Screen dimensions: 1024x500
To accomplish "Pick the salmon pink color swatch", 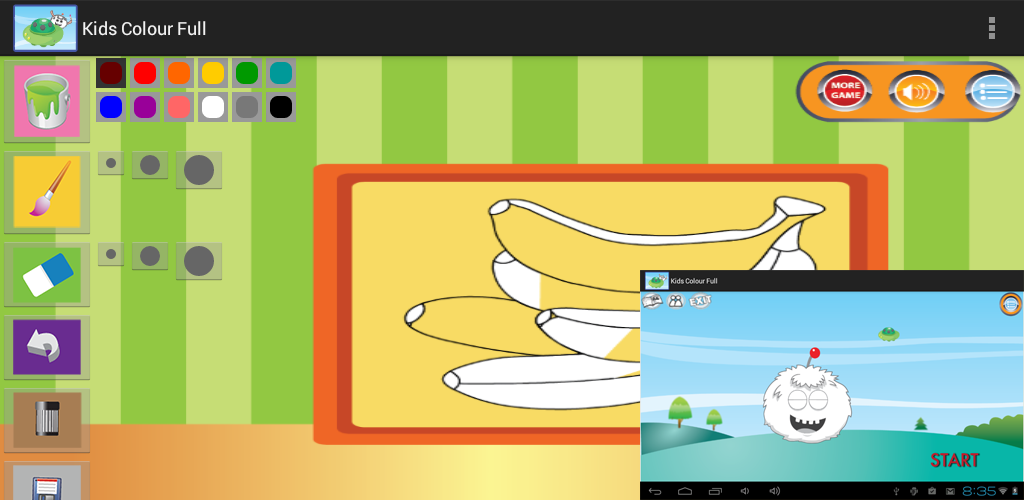I will tap(179, 107).
